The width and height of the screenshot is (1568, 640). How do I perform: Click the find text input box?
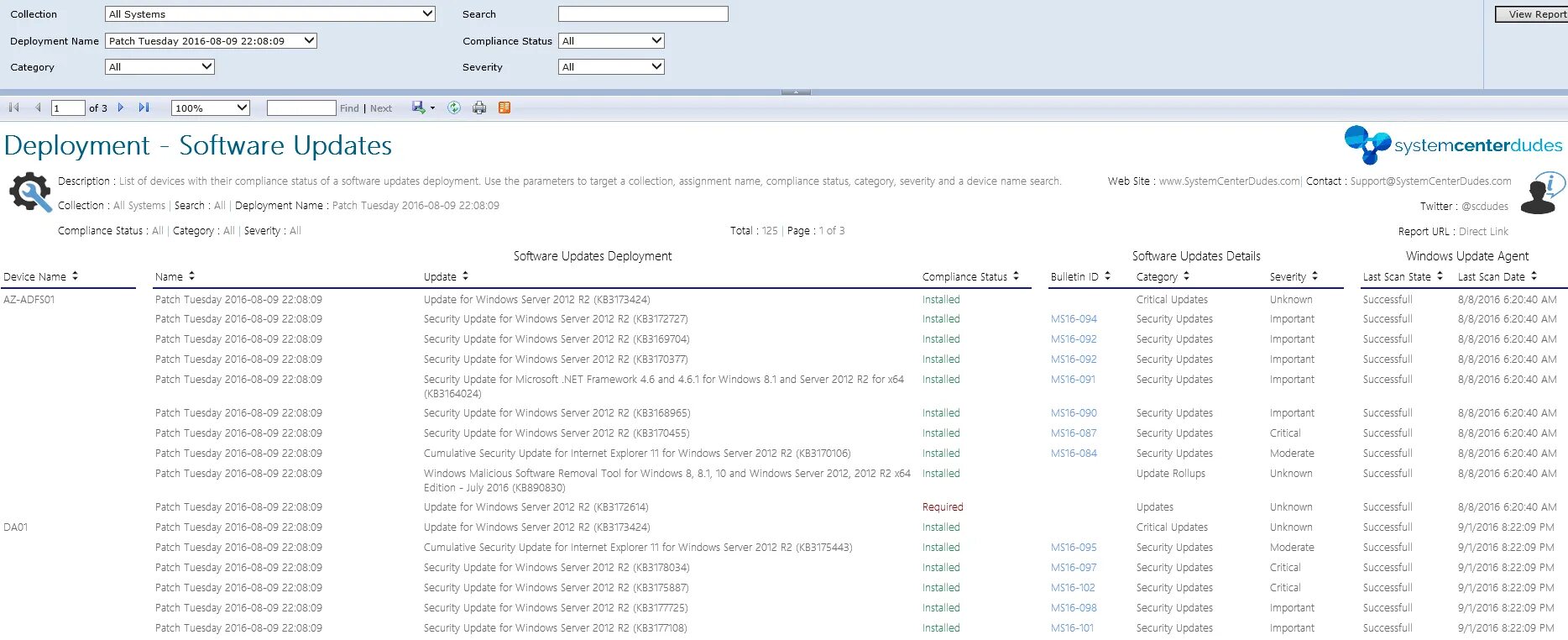click(x=301, y=108)
